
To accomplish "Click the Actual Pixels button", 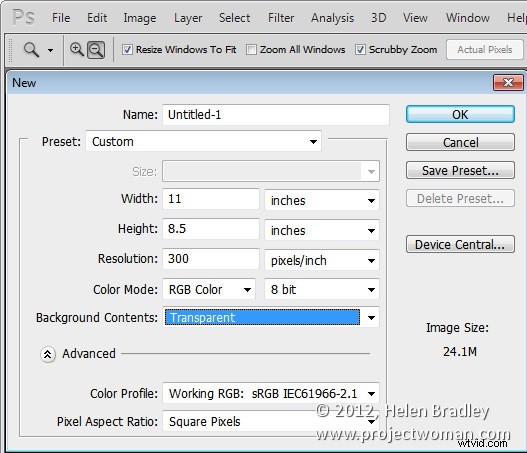I will click(485, 50).
